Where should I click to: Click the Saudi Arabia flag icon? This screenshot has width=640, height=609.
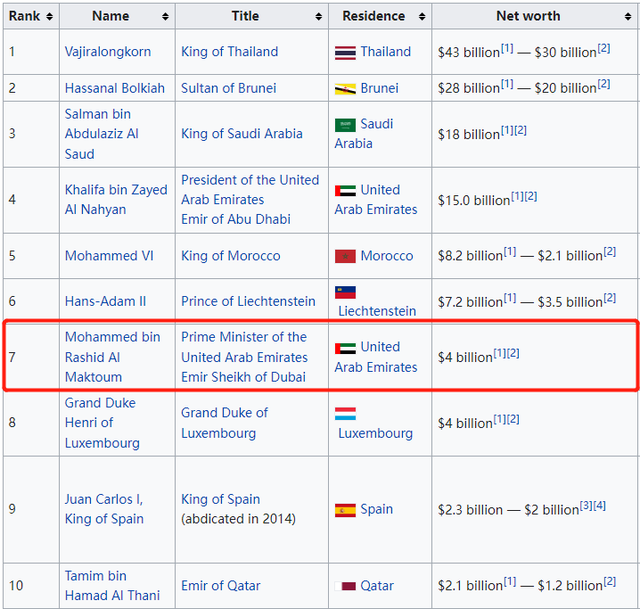coord(345,125)
